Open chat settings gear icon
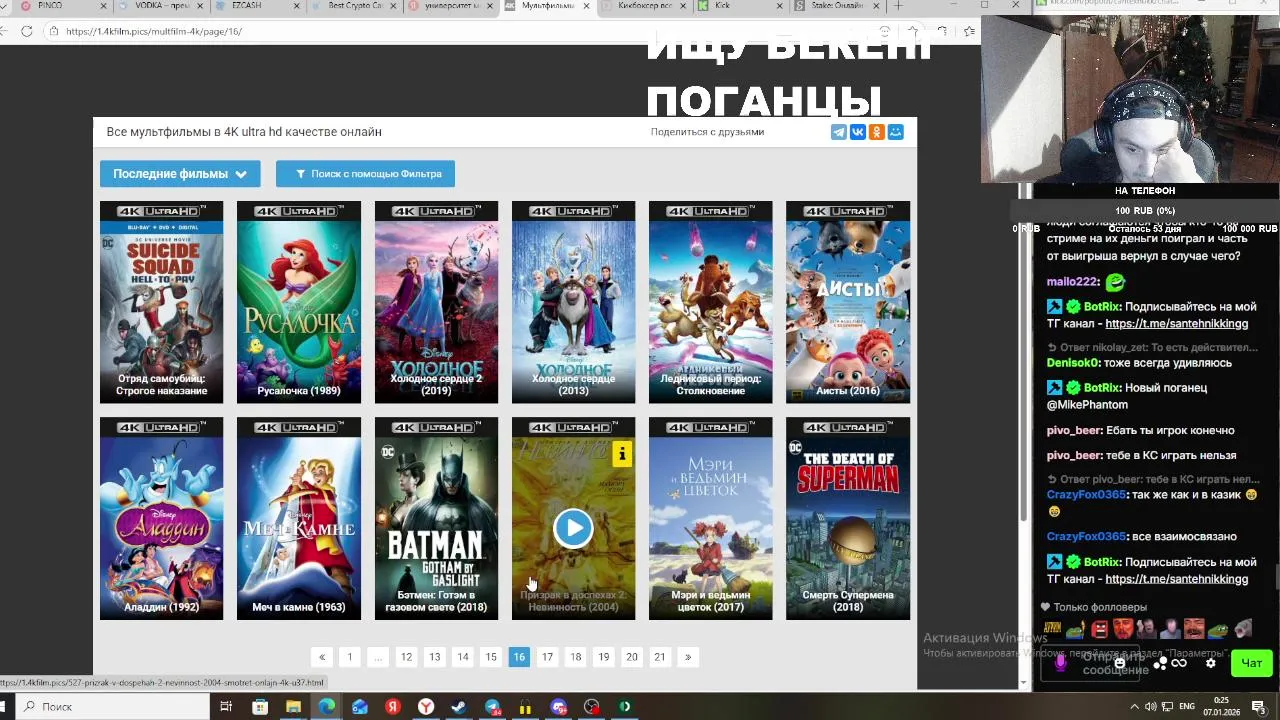This screenshot has height=720, width=1280. pos(1210,663)
